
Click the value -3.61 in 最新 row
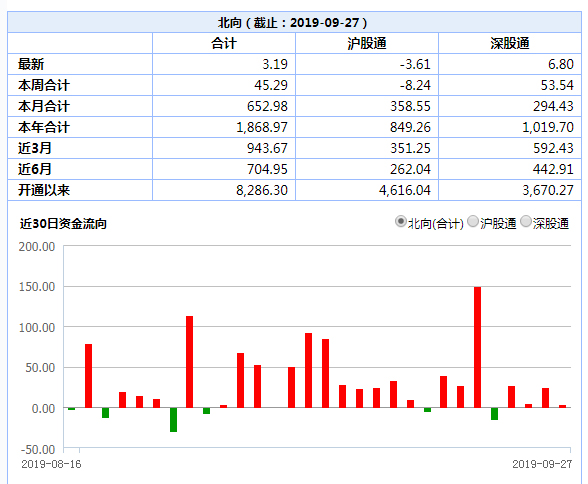pos(415,64)
